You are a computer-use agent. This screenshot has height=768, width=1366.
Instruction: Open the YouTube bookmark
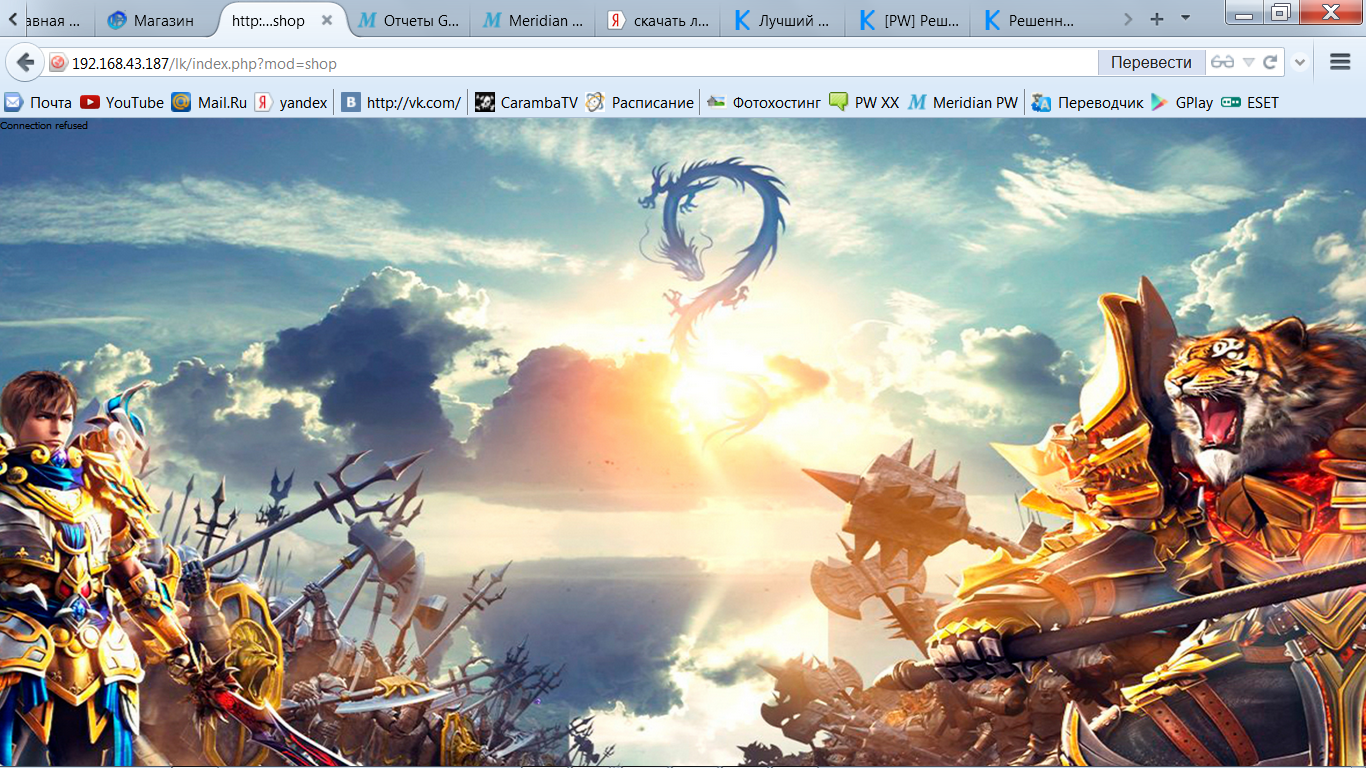tap(122, 102)
